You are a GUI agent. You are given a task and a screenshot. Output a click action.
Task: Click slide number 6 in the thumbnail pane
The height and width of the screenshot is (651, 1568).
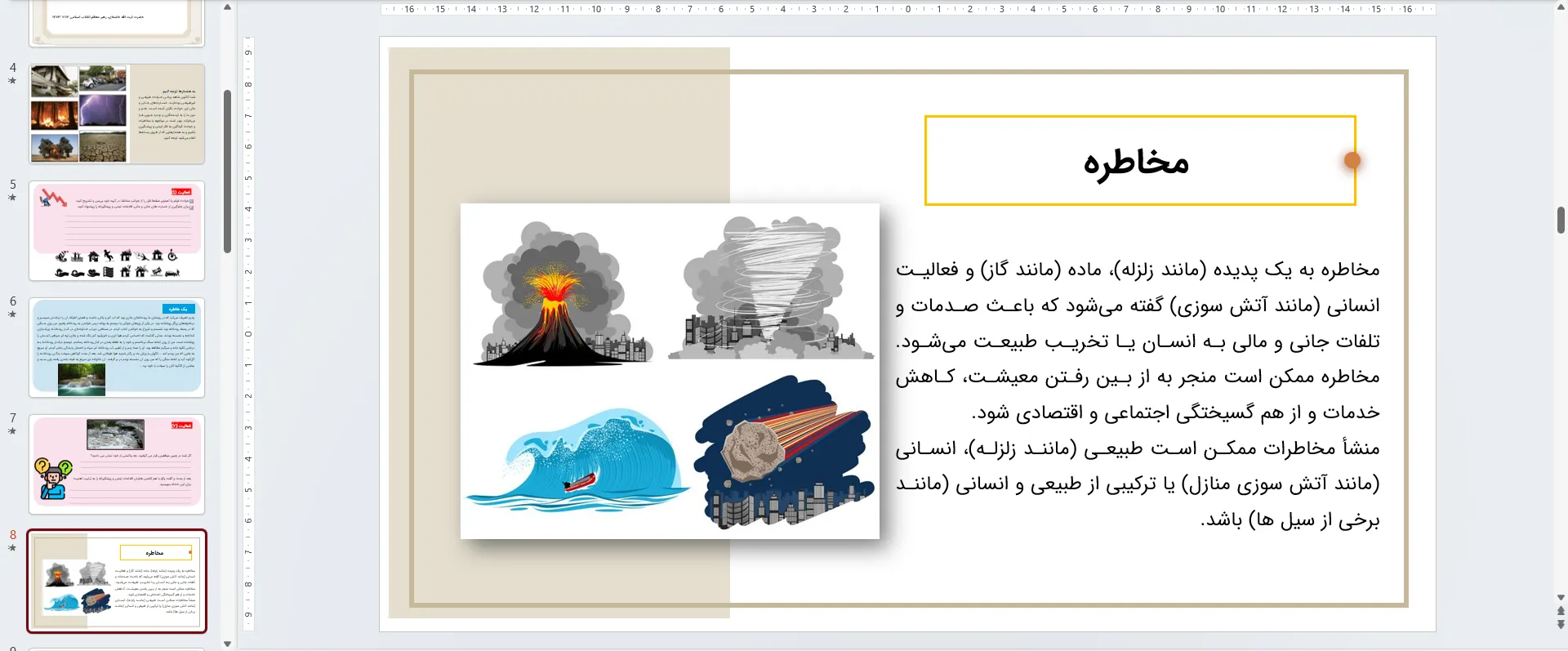coord(12,301)
